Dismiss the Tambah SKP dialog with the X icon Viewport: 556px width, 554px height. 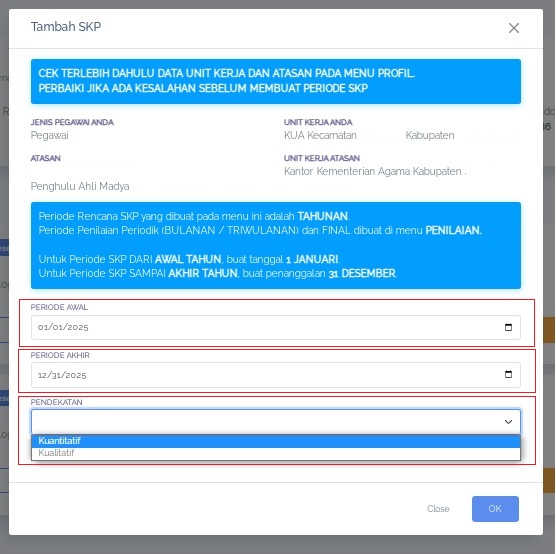point(514,28)
